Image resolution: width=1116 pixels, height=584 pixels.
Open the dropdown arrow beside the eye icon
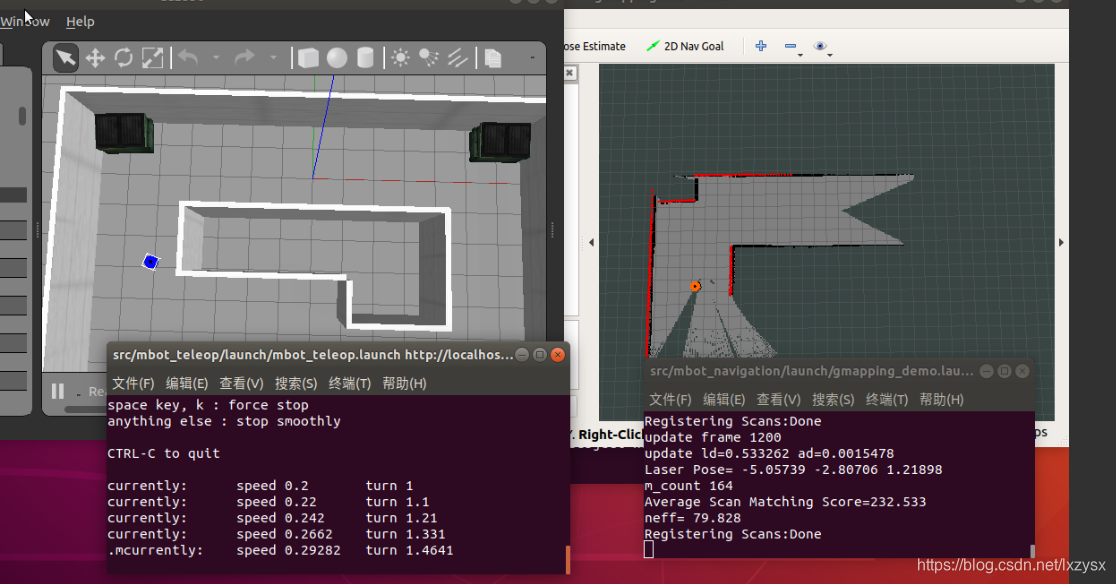tap(830, 55)
